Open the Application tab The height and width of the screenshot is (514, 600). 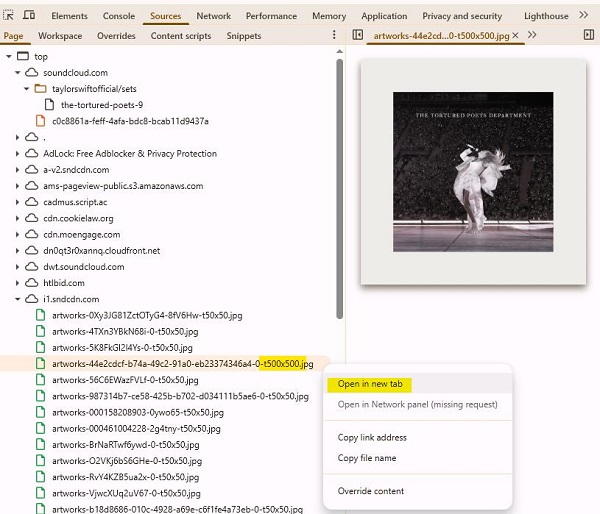(384, 16)
